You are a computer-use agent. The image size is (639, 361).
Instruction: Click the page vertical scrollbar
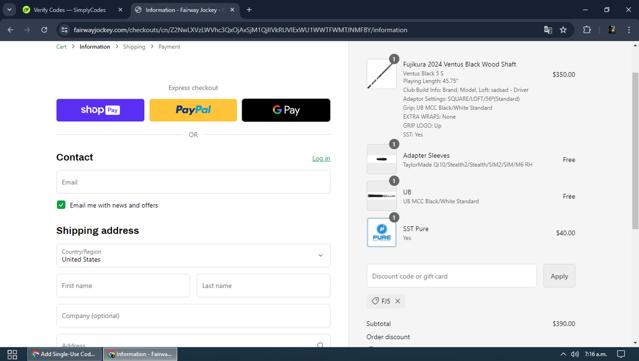tap(635, 151)
